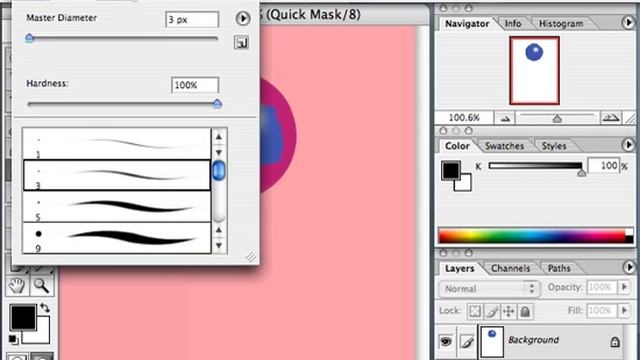The image size is (640, 360).
Task: Open Color panel options menu
Action: pyautogui.click(x=629, y=144)
